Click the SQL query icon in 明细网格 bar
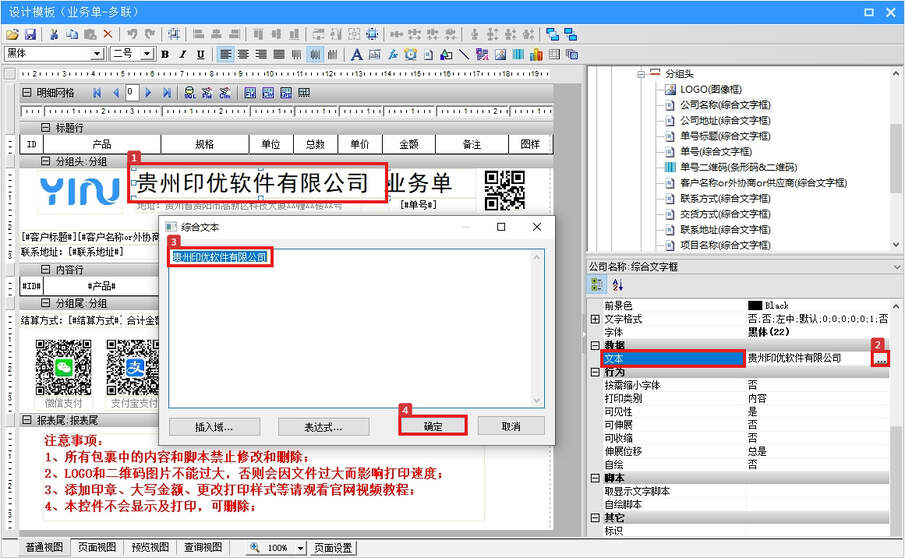Viewport: 905px width, 558px height. click(x=189, y=92)
